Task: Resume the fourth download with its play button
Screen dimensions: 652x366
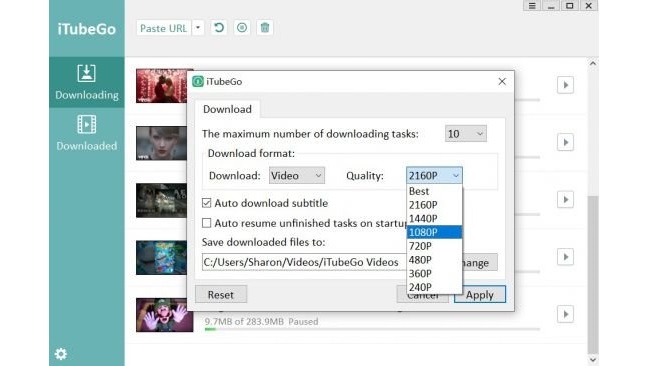Action: tap(566, 257)
